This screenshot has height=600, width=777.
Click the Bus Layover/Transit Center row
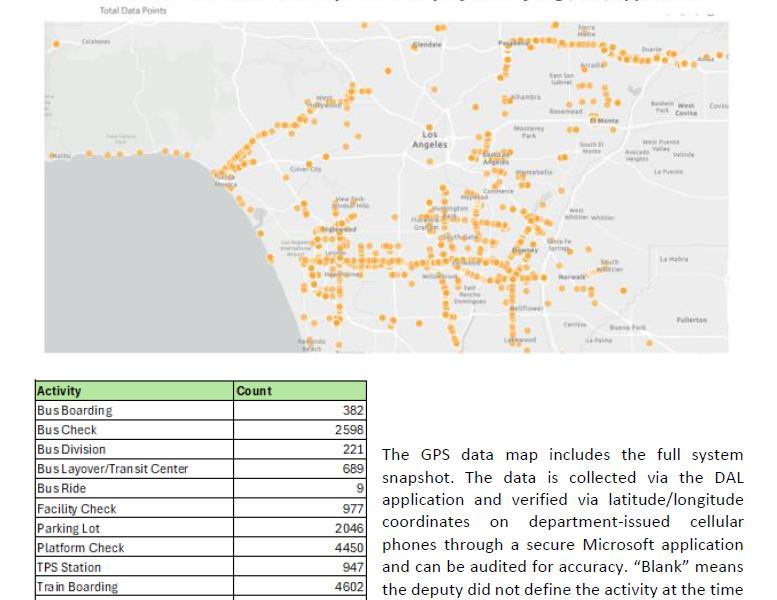pos(112,469)
